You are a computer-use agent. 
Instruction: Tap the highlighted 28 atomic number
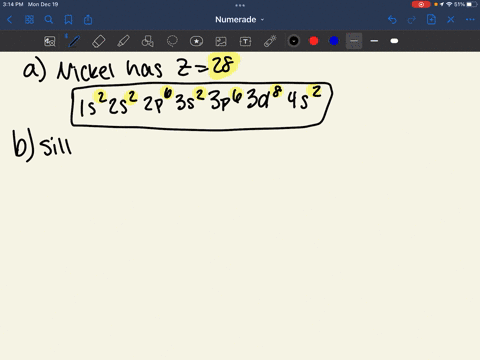point(223,65)
